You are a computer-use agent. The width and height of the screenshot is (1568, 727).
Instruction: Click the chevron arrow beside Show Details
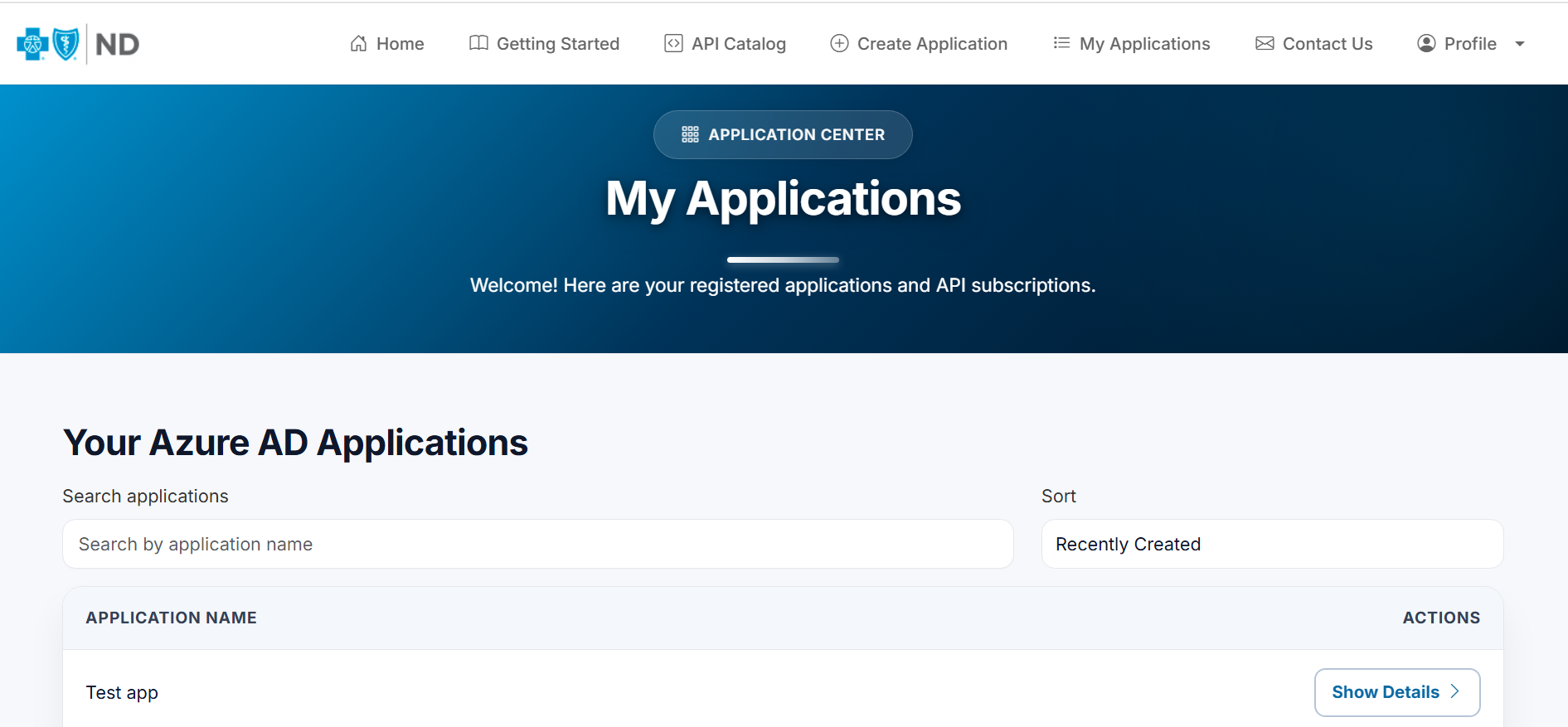pos(1455,691)
